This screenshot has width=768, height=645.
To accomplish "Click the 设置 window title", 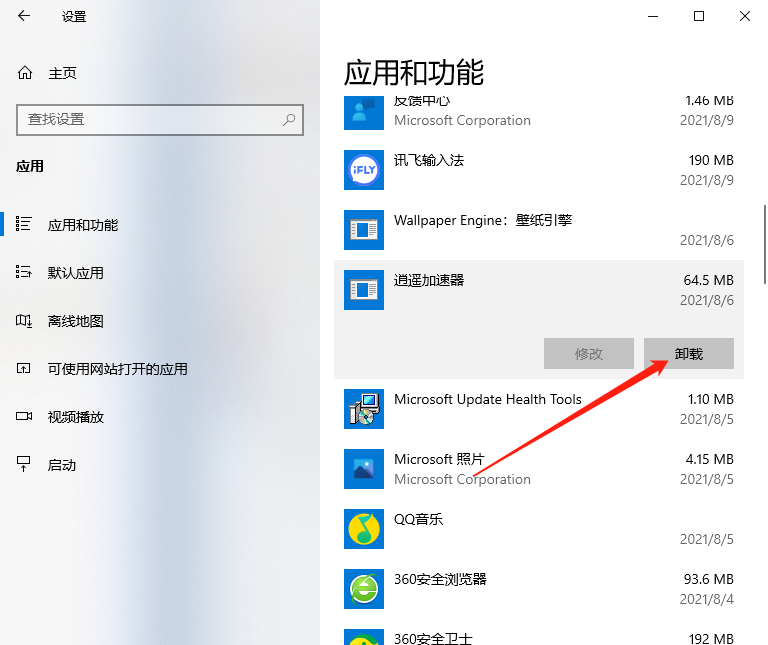I will tap(74, 17).
